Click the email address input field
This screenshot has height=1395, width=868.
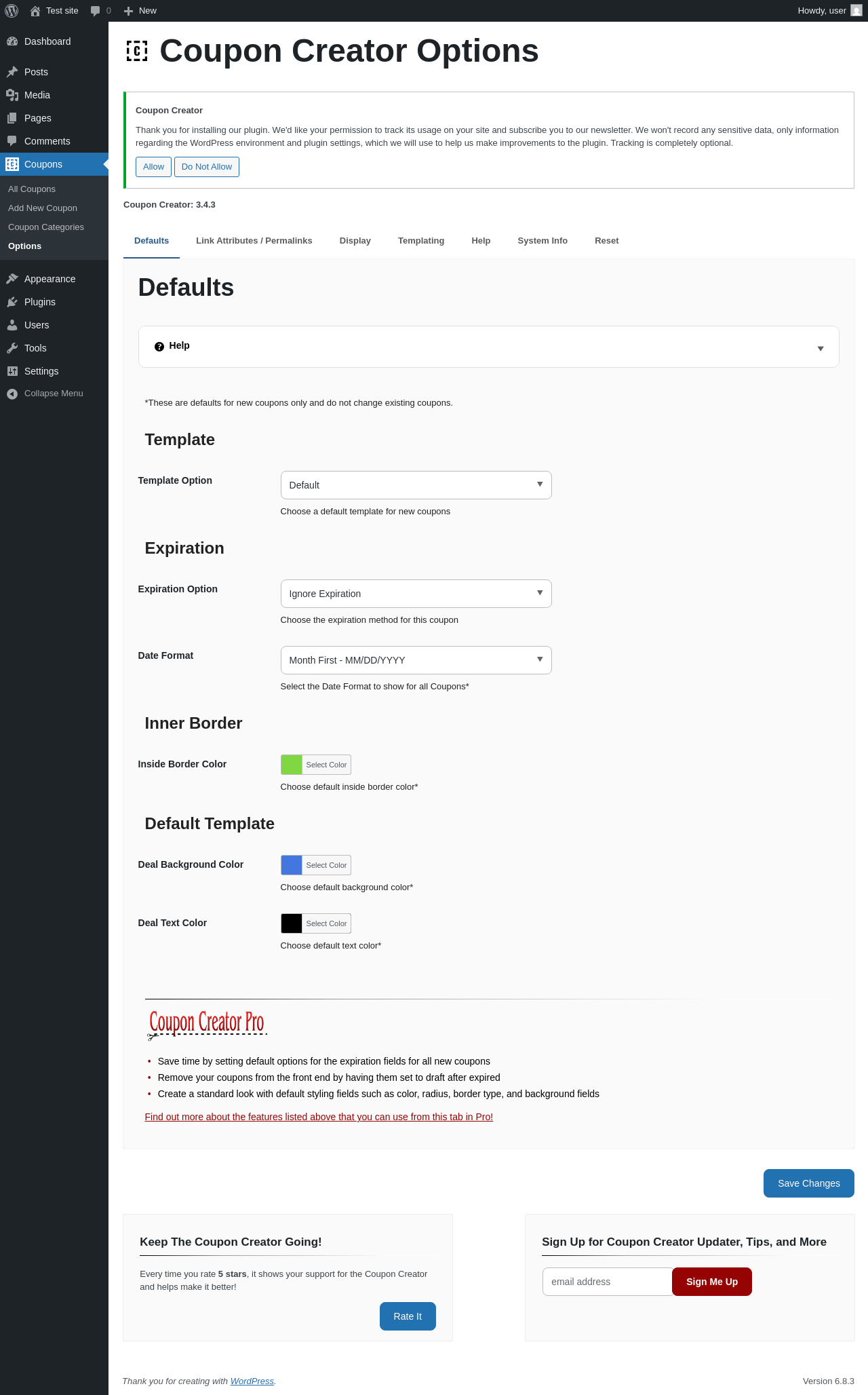608,1282
